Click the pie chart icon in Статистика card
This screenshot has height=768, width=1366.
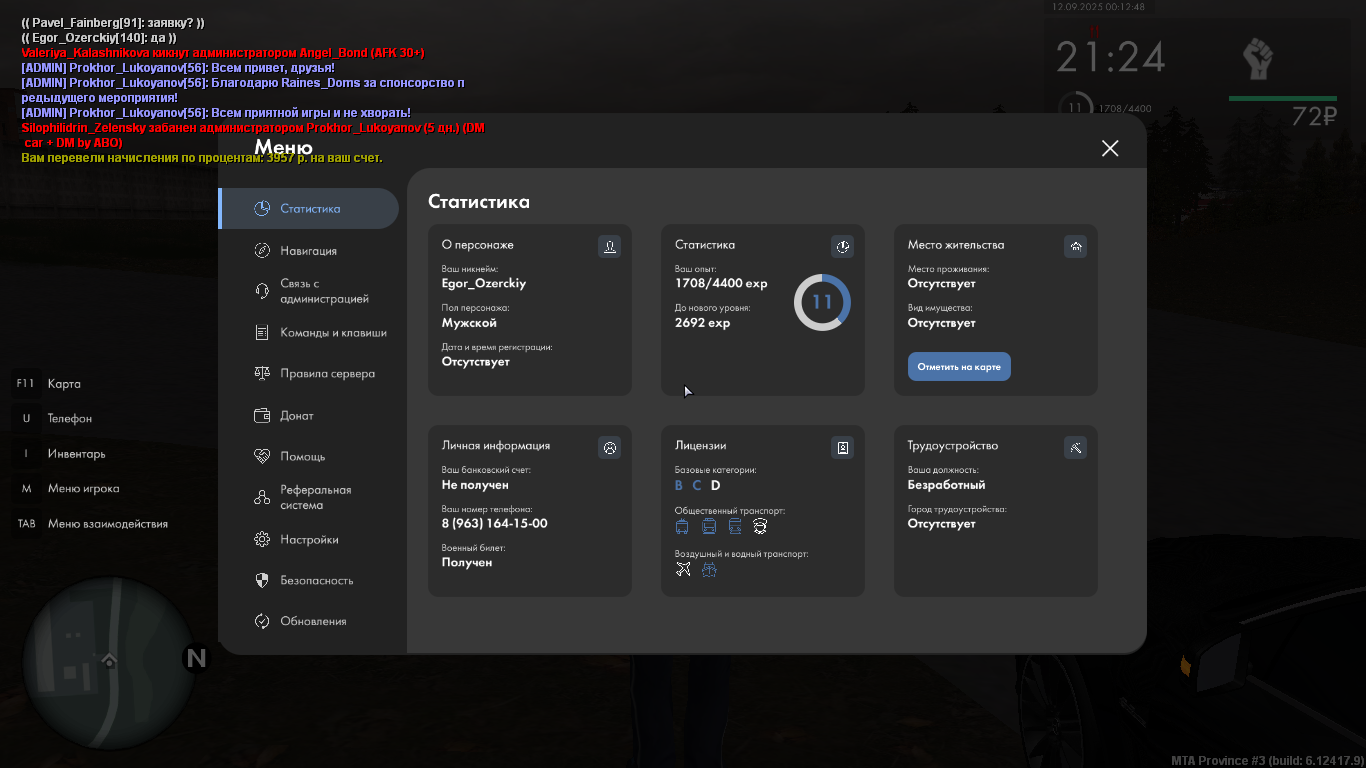click(842, 246)
